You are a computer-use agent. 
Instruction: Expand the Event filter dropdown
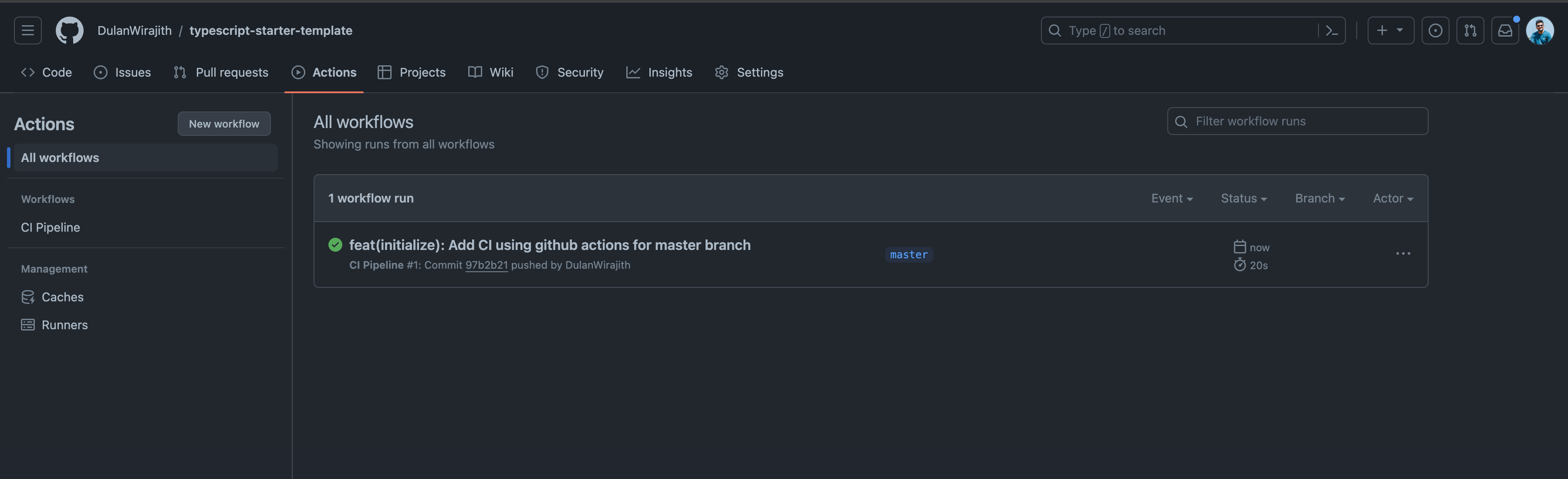(x=1171, y=199)
